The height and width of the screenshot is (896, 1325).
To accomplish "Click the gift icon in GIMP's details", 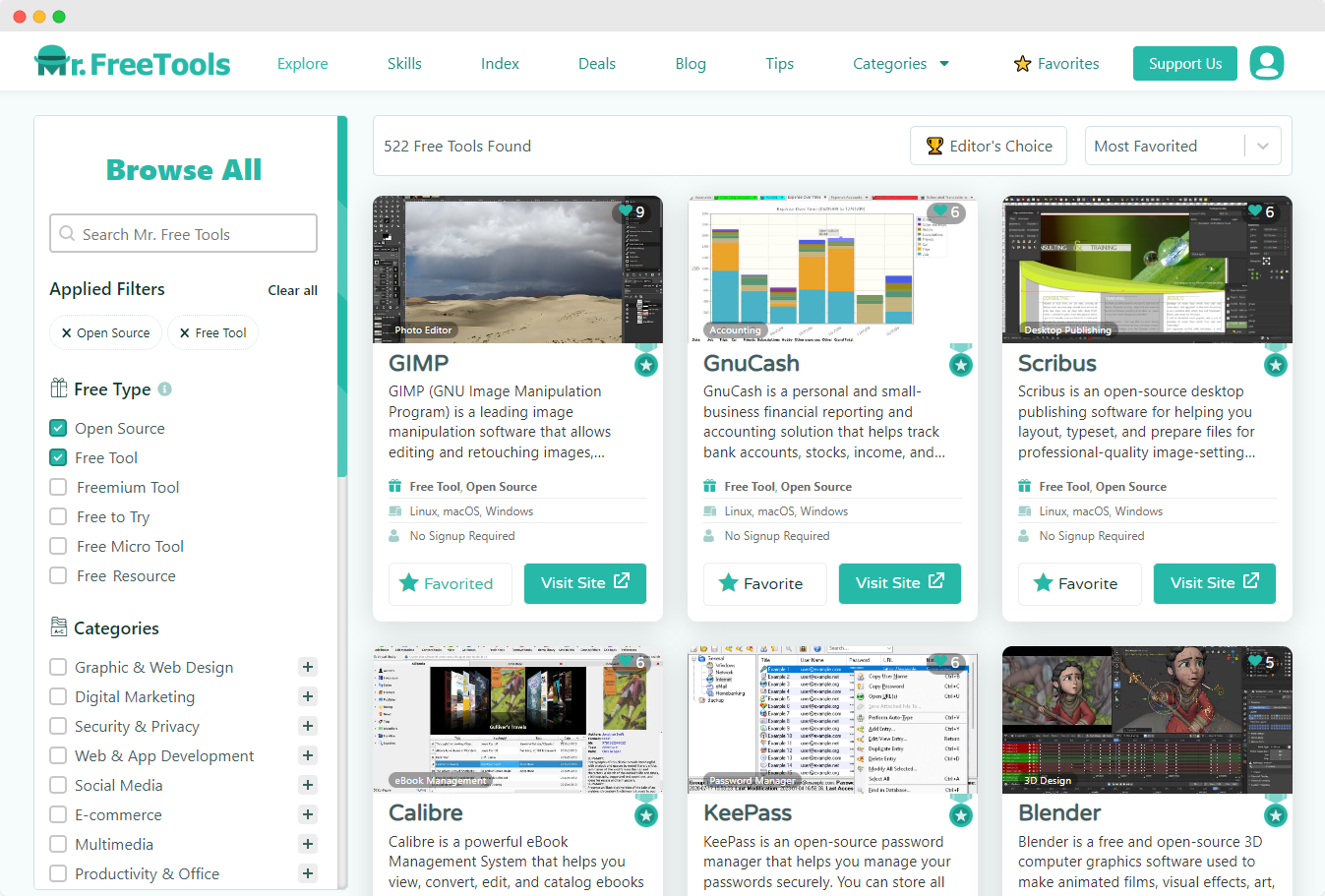I will [x=394, y=486].
